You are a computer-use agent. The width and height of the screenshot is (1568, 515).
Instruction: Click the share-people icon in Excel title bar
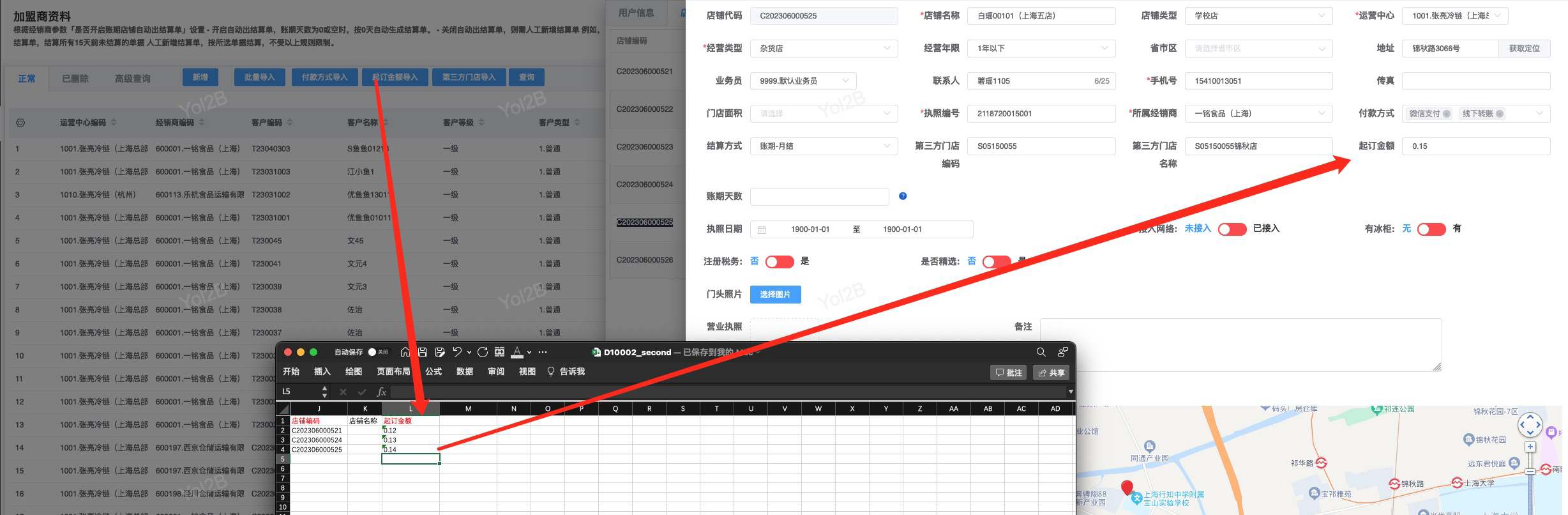tap(1062, 352)
